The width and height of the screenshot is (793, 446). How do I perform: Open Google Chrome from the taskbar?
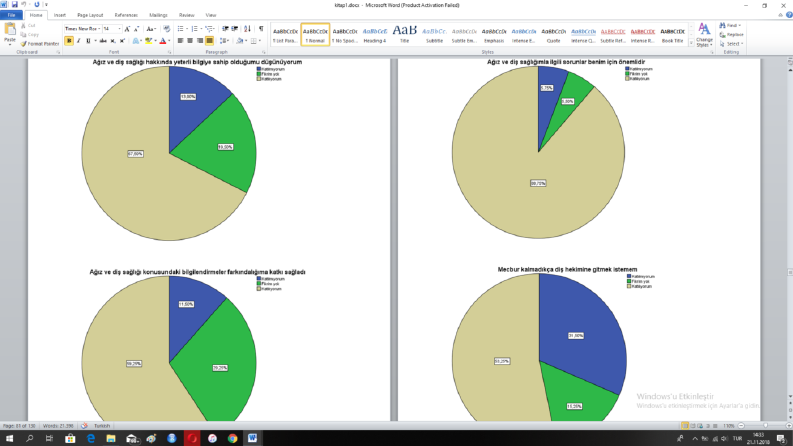(x=232, y=438)
